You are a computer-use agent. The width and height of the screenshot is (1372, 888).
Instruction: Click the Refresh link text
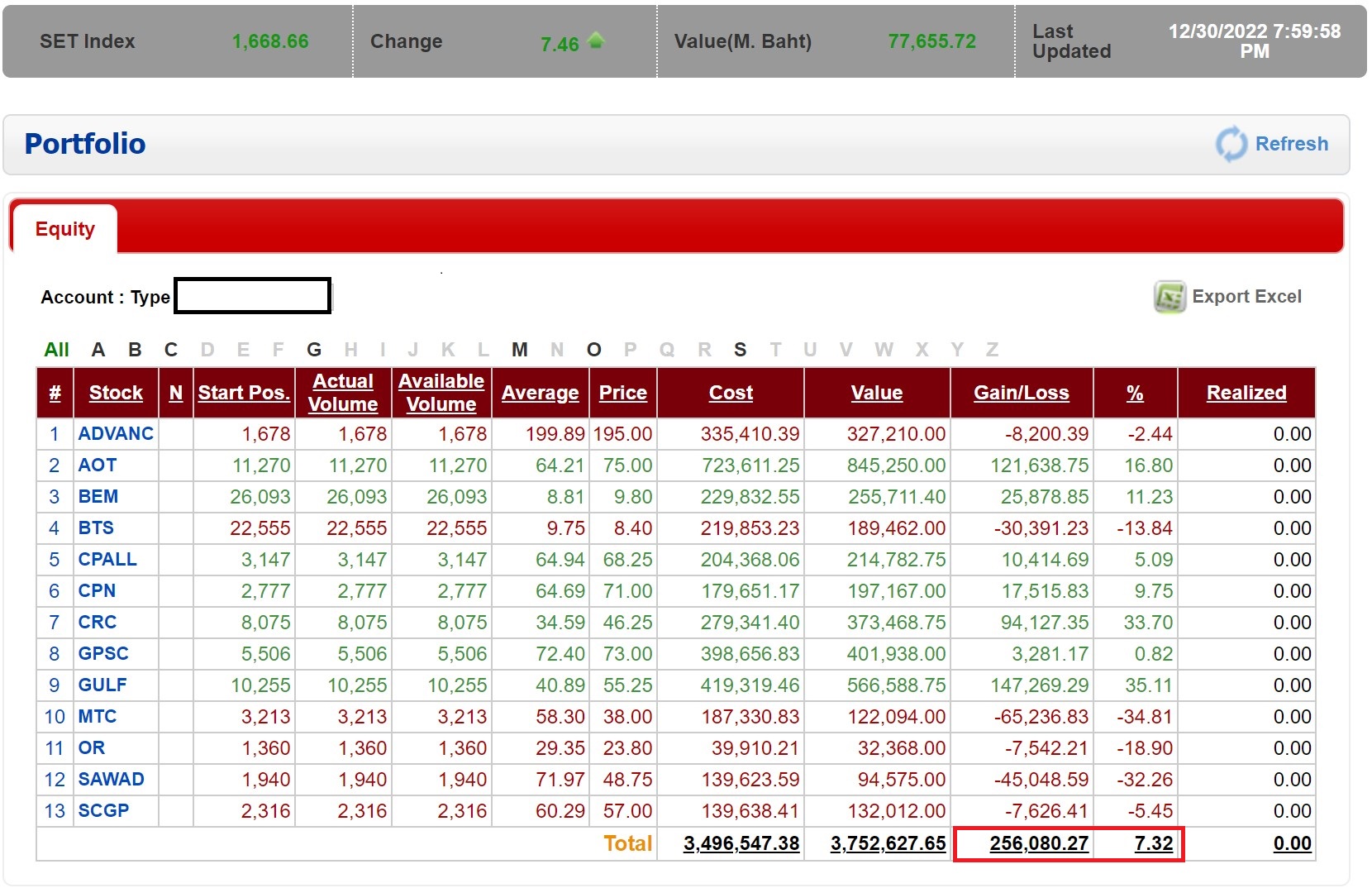pyautogui.click(x=1292, y=144)
